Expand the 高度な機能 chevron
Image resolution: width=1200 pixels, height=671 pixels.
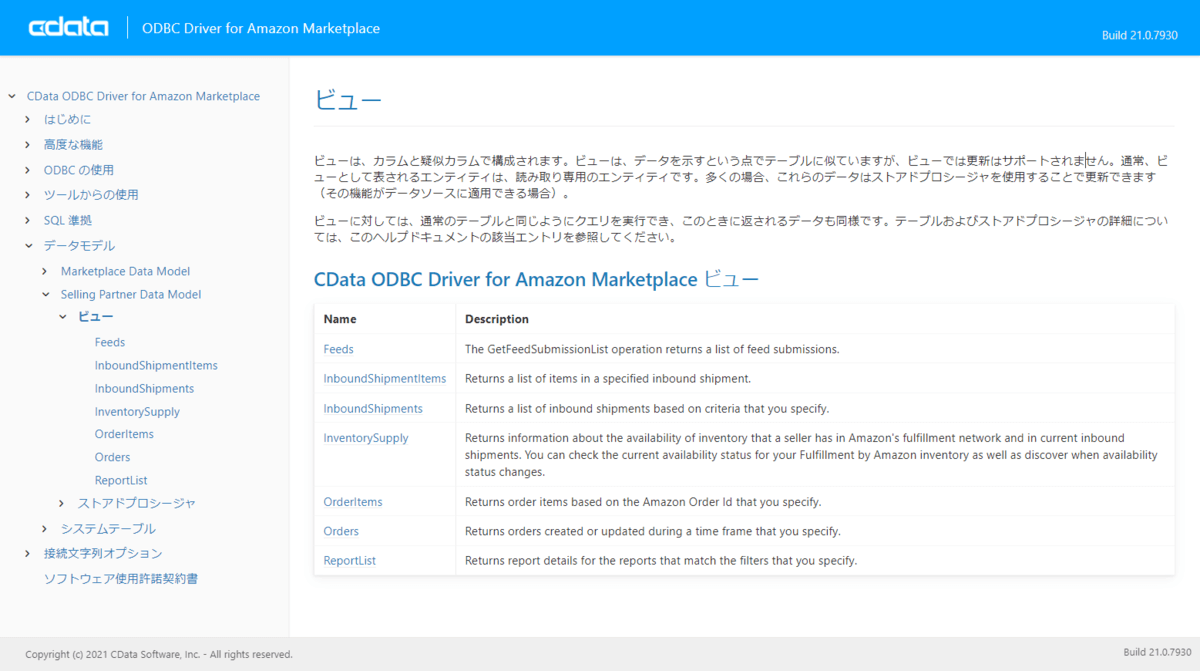click(x=28, y=145)
